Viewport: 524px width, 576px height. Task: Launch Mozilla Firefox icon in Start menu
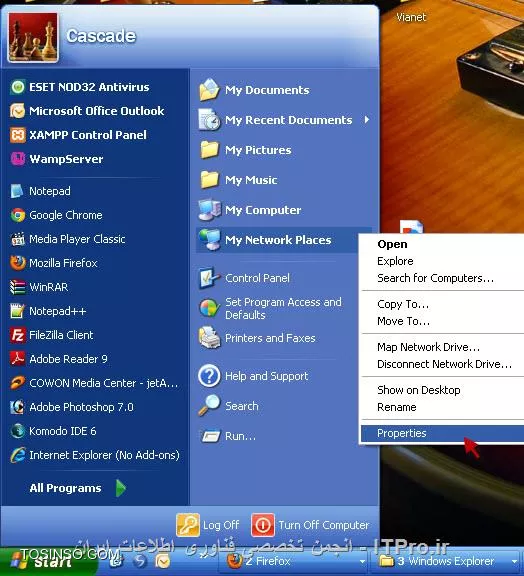coord(17,263)
